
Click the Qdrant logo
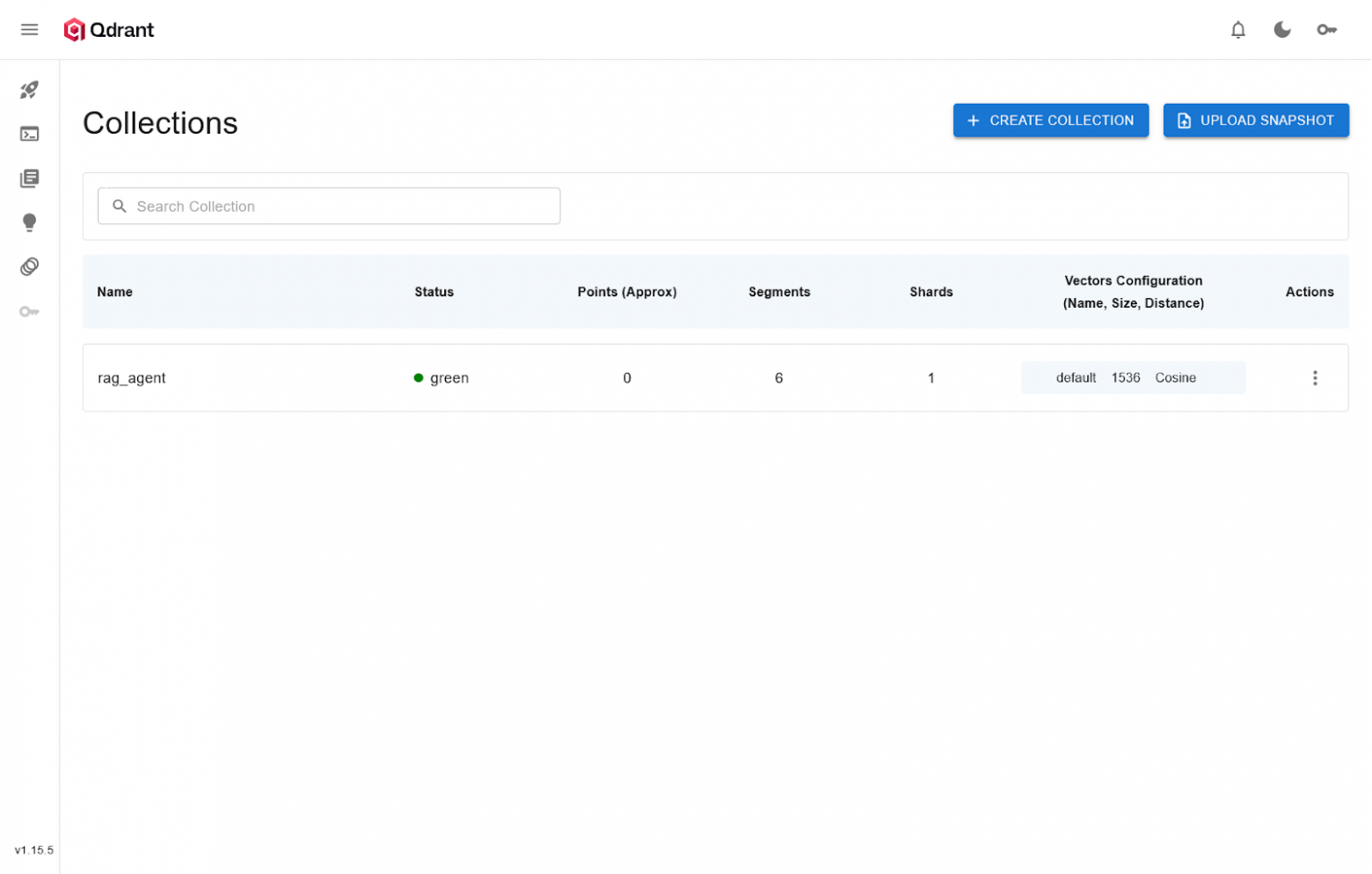pyautogui.click(x=109, y=30)
